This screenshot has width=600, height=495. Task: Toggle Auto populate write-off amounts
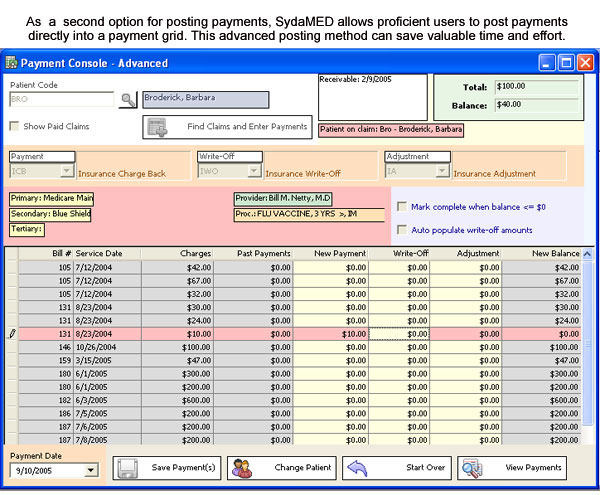click(402, 229)
